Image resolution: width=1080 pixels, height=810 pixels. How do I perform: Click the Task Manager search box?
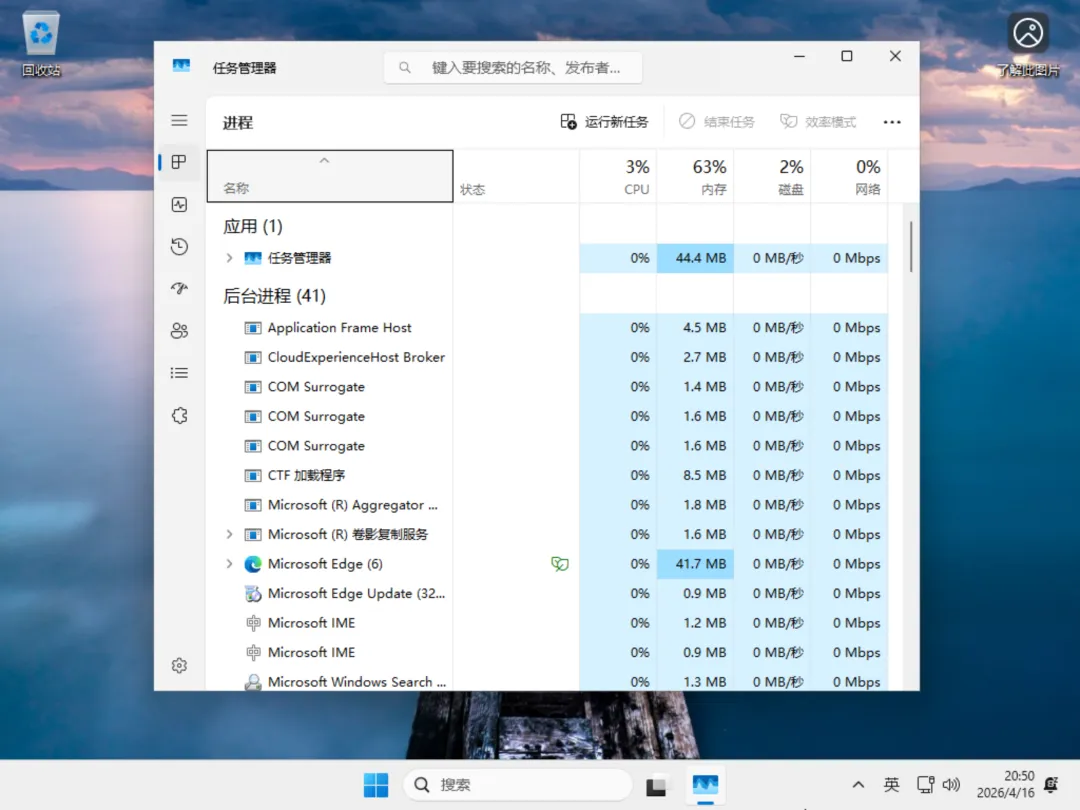(x=513, y=68)
